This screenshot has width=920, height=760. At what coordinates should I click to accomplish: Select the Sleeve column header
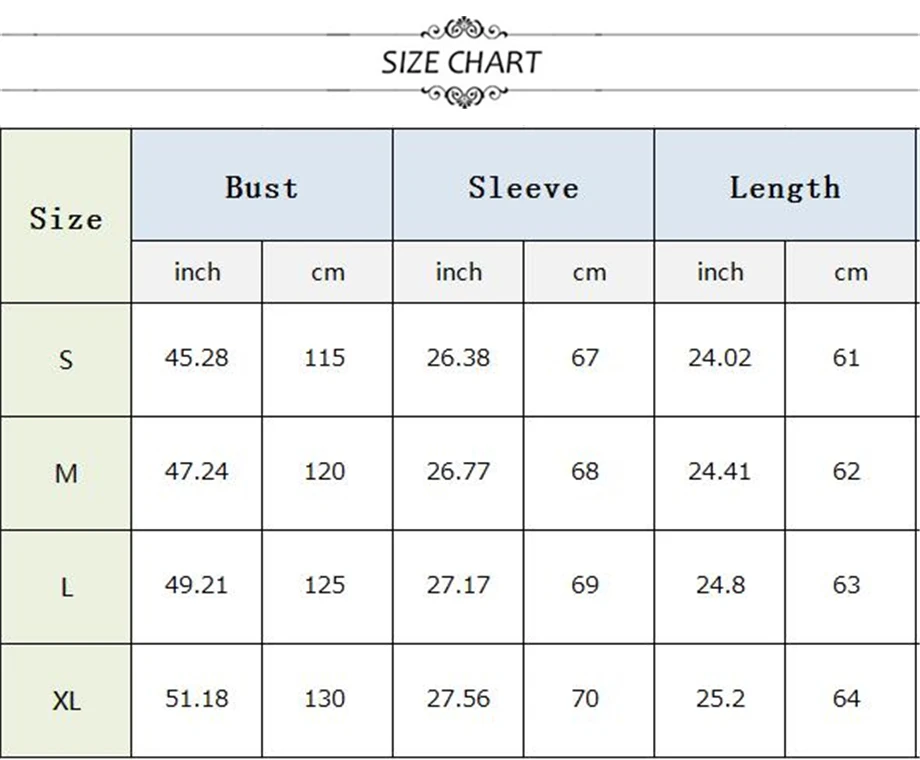pos(523,185)
